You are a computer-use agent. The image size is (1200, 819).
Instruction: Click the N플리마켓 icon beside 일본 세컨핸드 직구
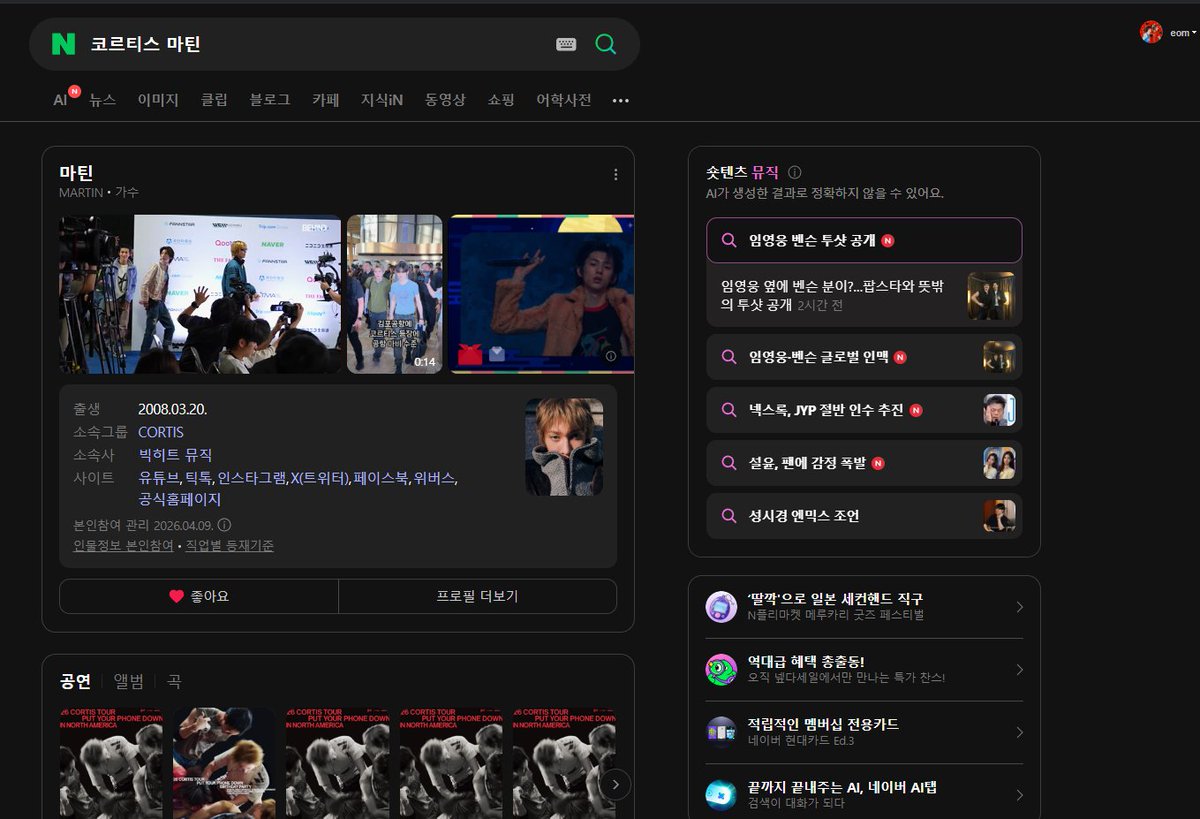click(x=721, y=607)
